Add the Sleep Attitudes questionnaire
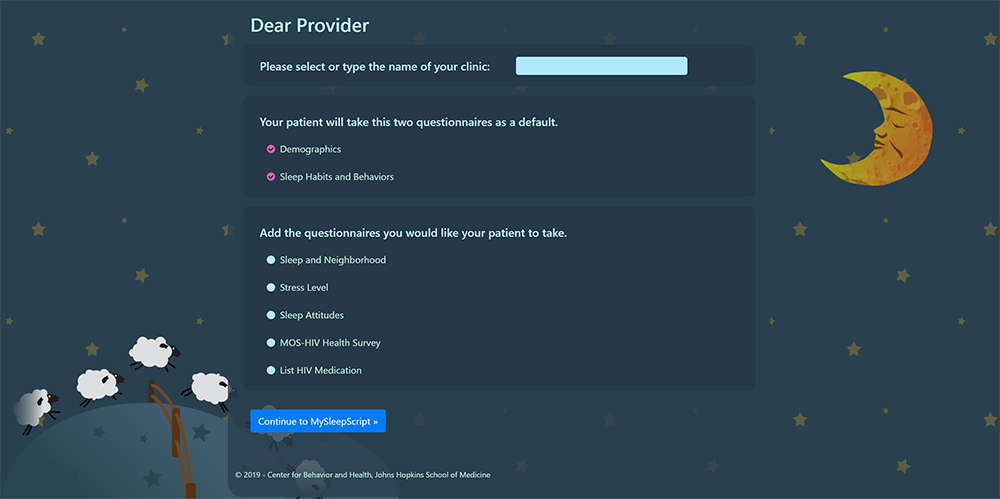Image resolution: width=1000 pixels, height=499 pixels. [x=271, y=315]
